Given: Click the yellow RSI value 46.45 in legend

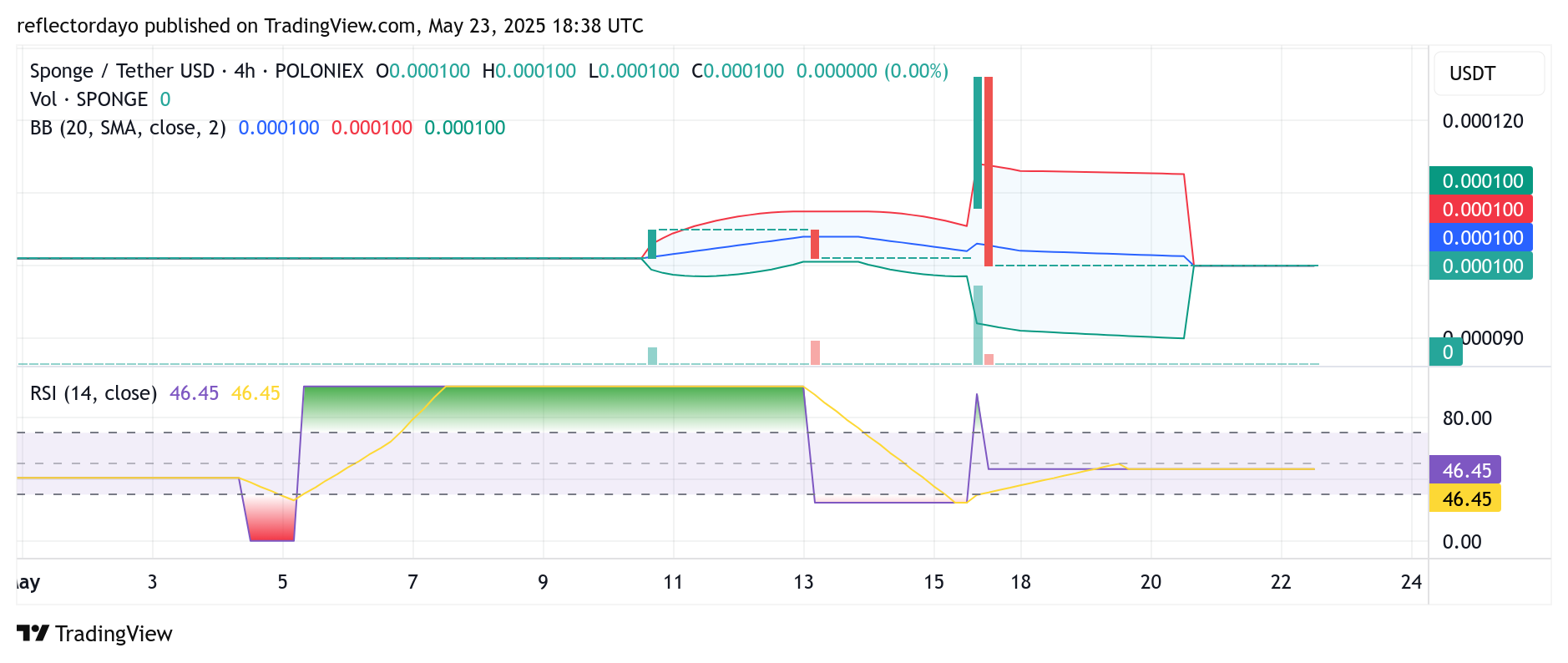Looking at the screenshot, I should tap(255, 393).
